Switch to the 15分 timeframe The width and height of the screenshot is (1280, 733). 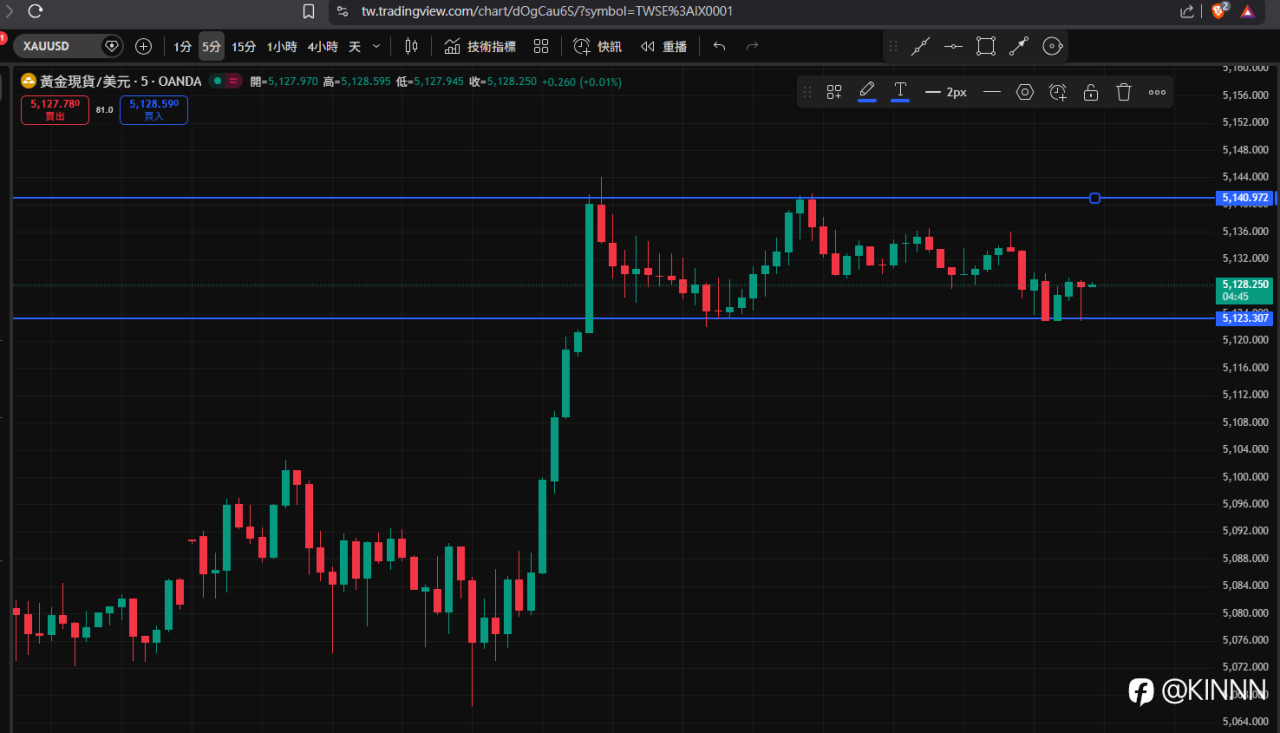click(244, 46)
